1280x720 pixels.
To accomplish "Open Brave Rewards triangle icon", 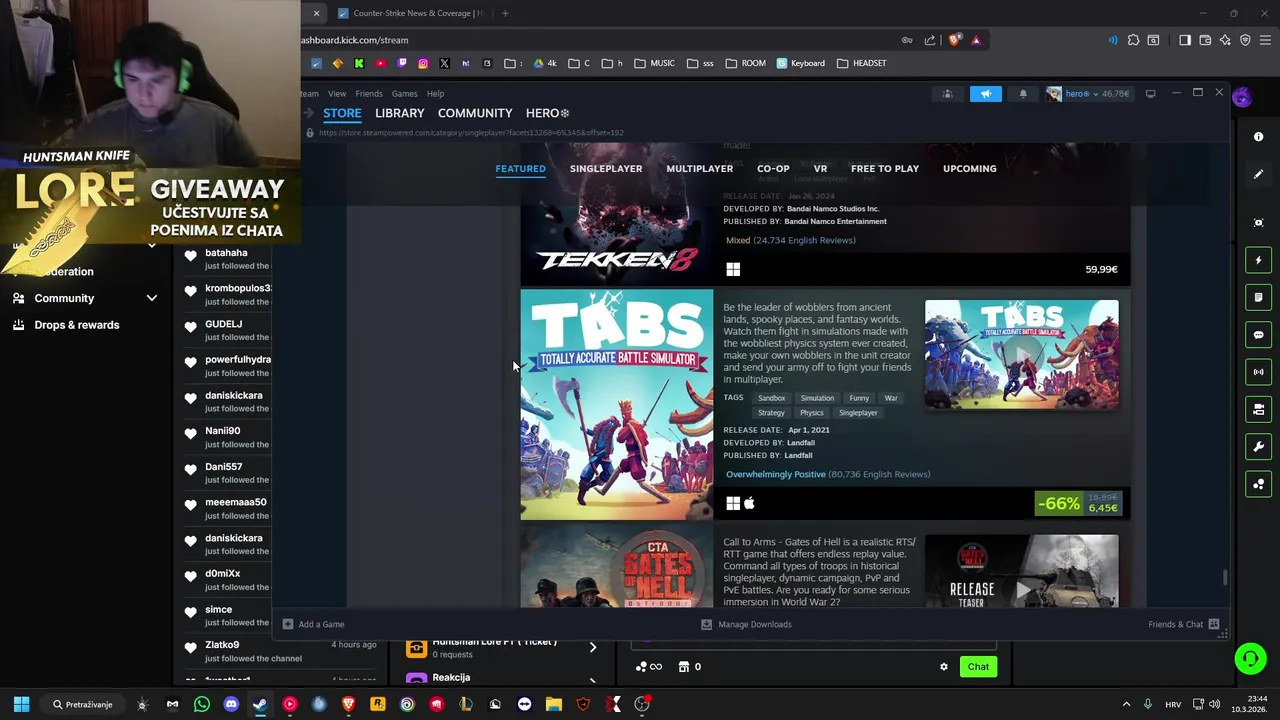I will tap(976, 40).
